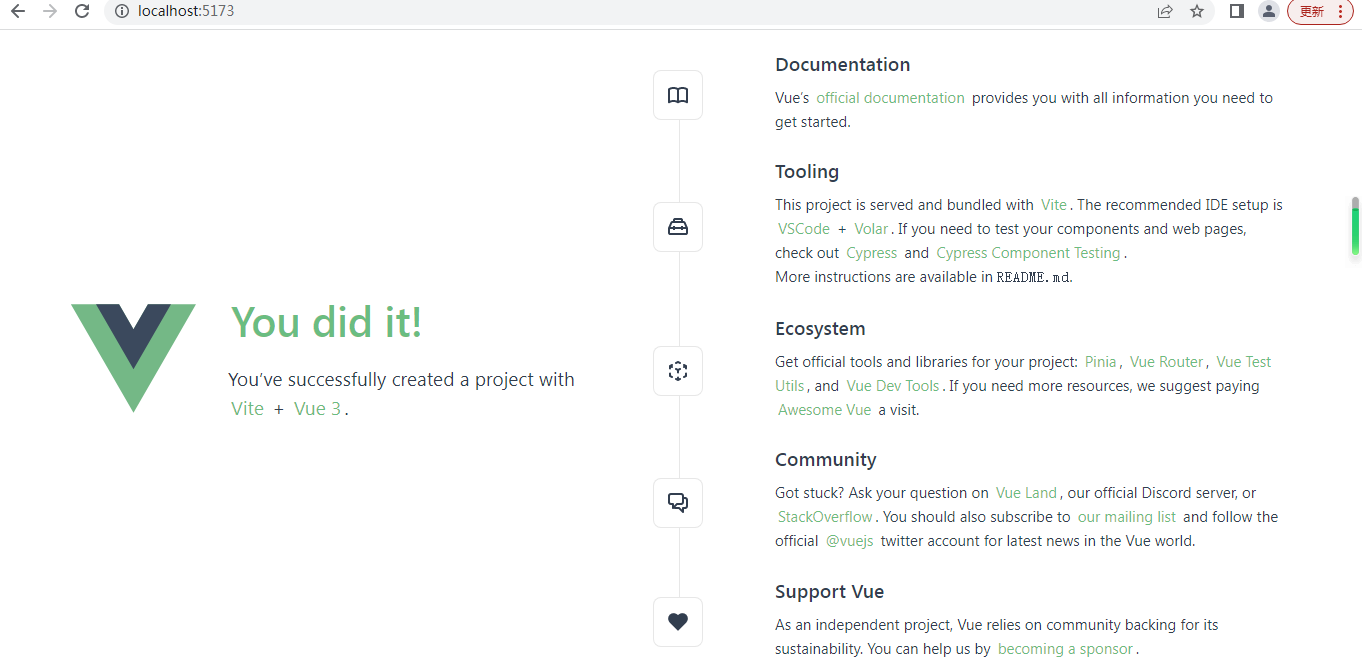Open the becoming a sponsor link
Viewport: 1362px width, 662px height.
pos(1065,649)
